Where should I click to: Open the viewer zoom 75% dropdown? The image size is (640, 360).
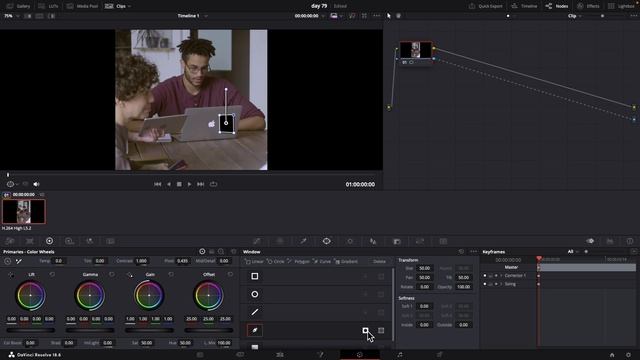(x=11, y=16)
